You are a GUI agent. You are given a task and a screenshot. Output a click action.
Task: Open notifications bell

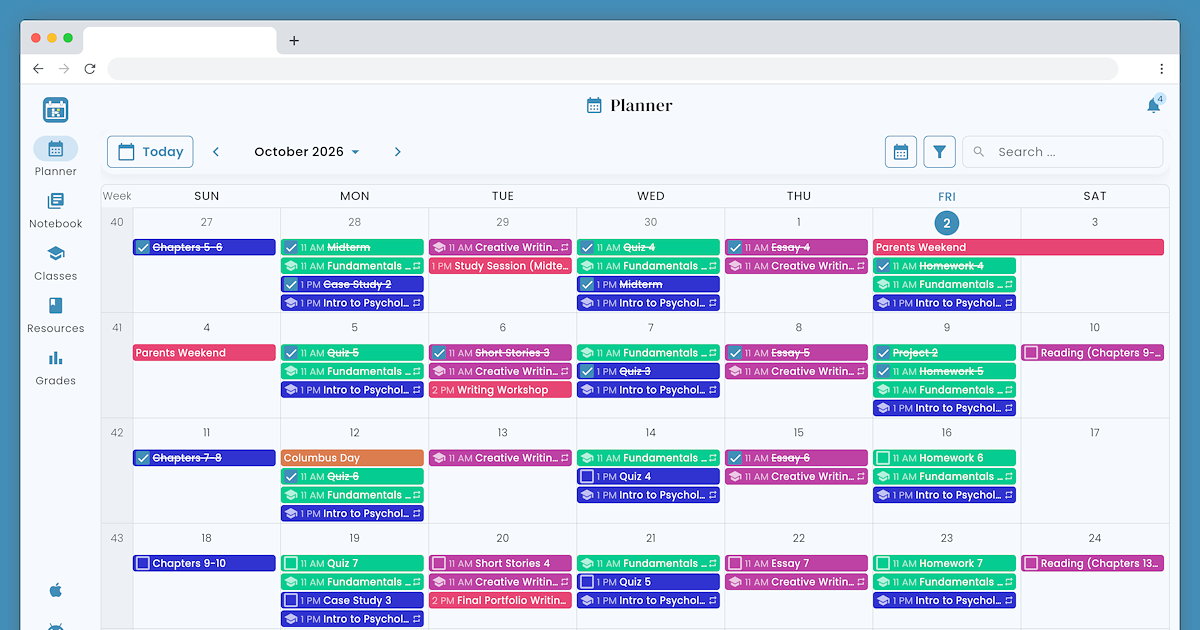pyautogui.click(x=1154, y=105)
